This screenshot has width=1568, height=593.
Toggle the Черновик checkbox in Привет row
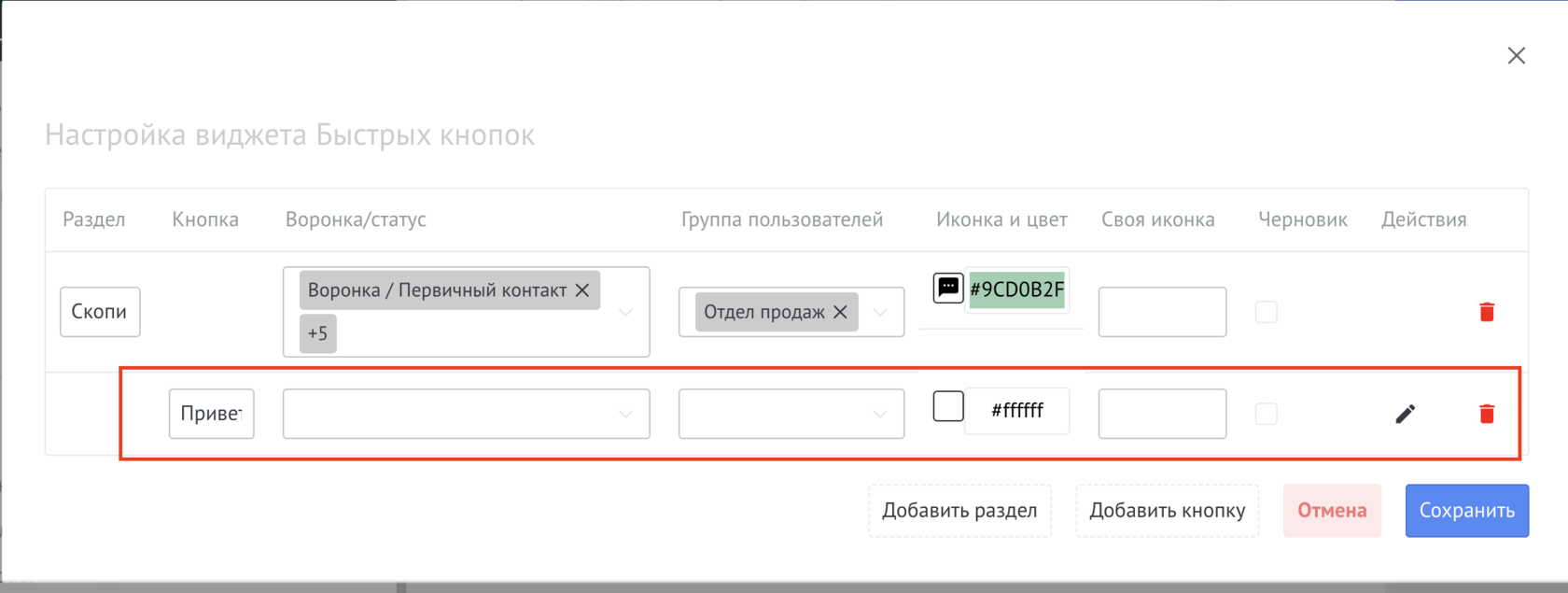(x=1266, y=414)
